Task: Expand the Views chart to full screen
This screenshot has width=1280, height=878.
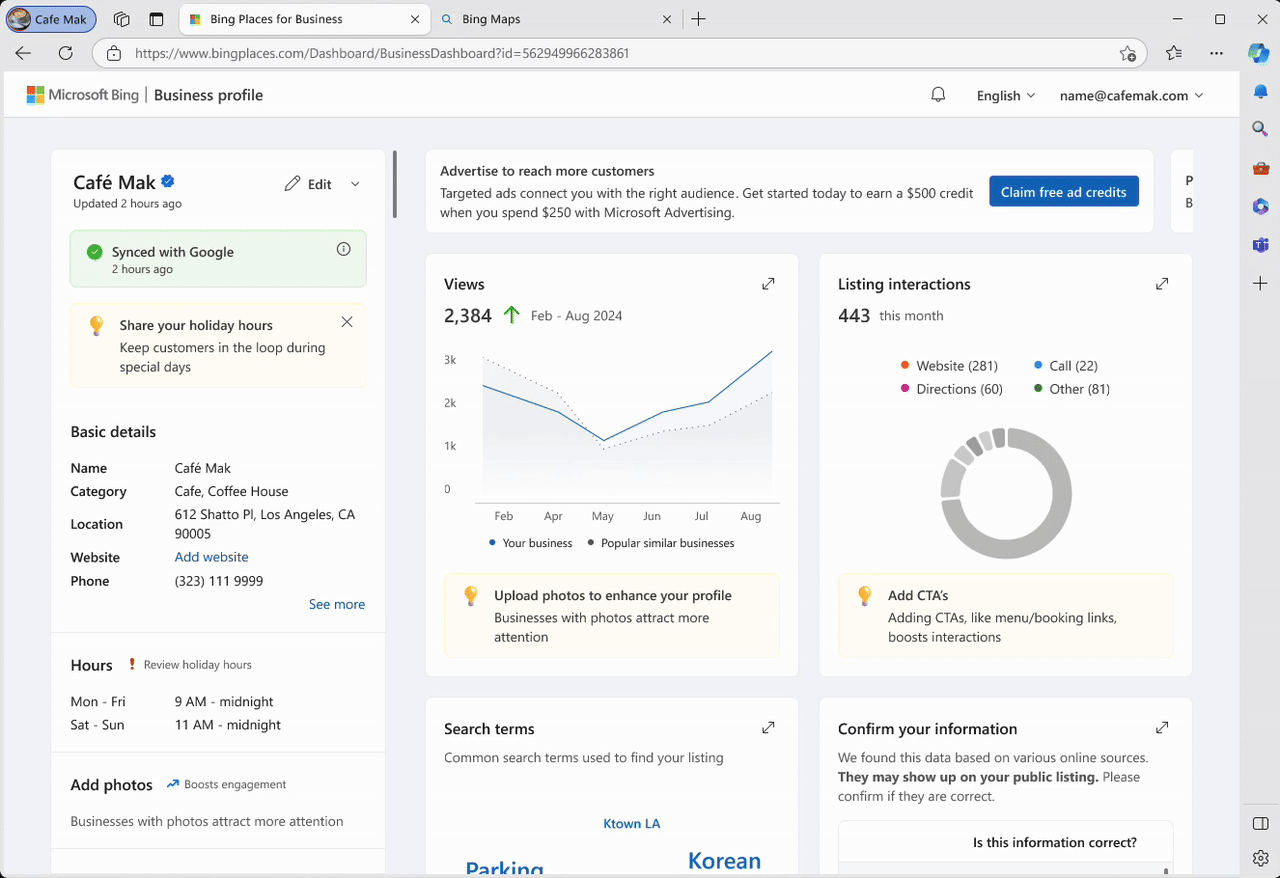Action: [767, 283]
